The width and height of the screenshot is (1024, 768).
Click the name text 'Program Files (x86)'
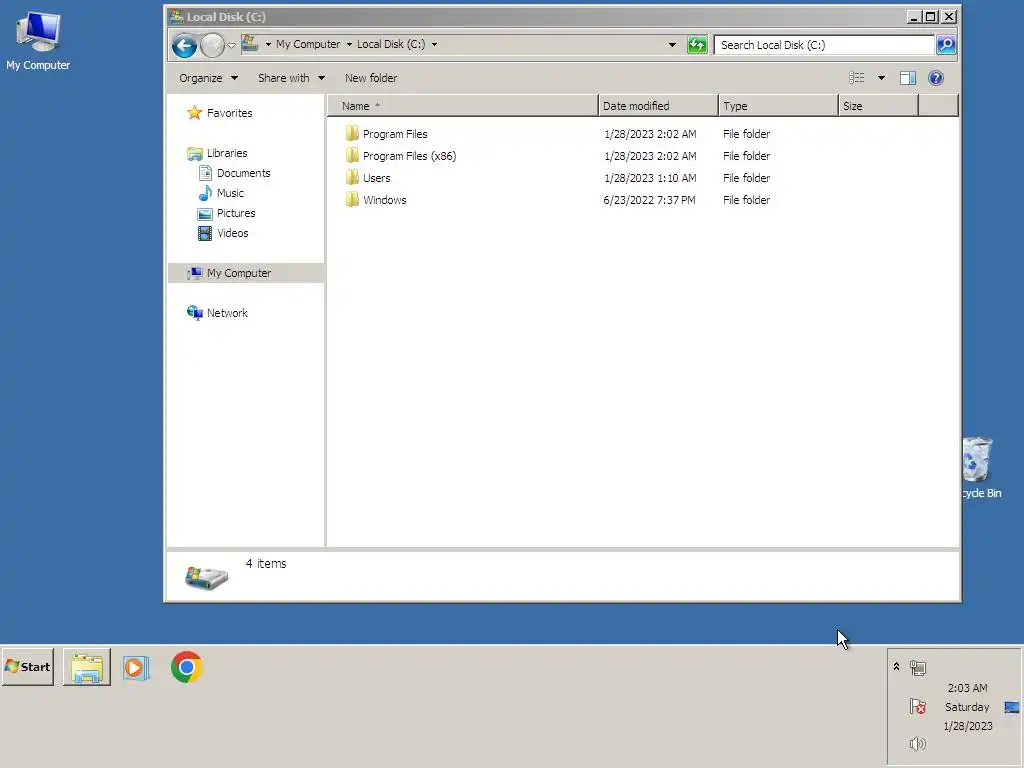pos(409,156)
